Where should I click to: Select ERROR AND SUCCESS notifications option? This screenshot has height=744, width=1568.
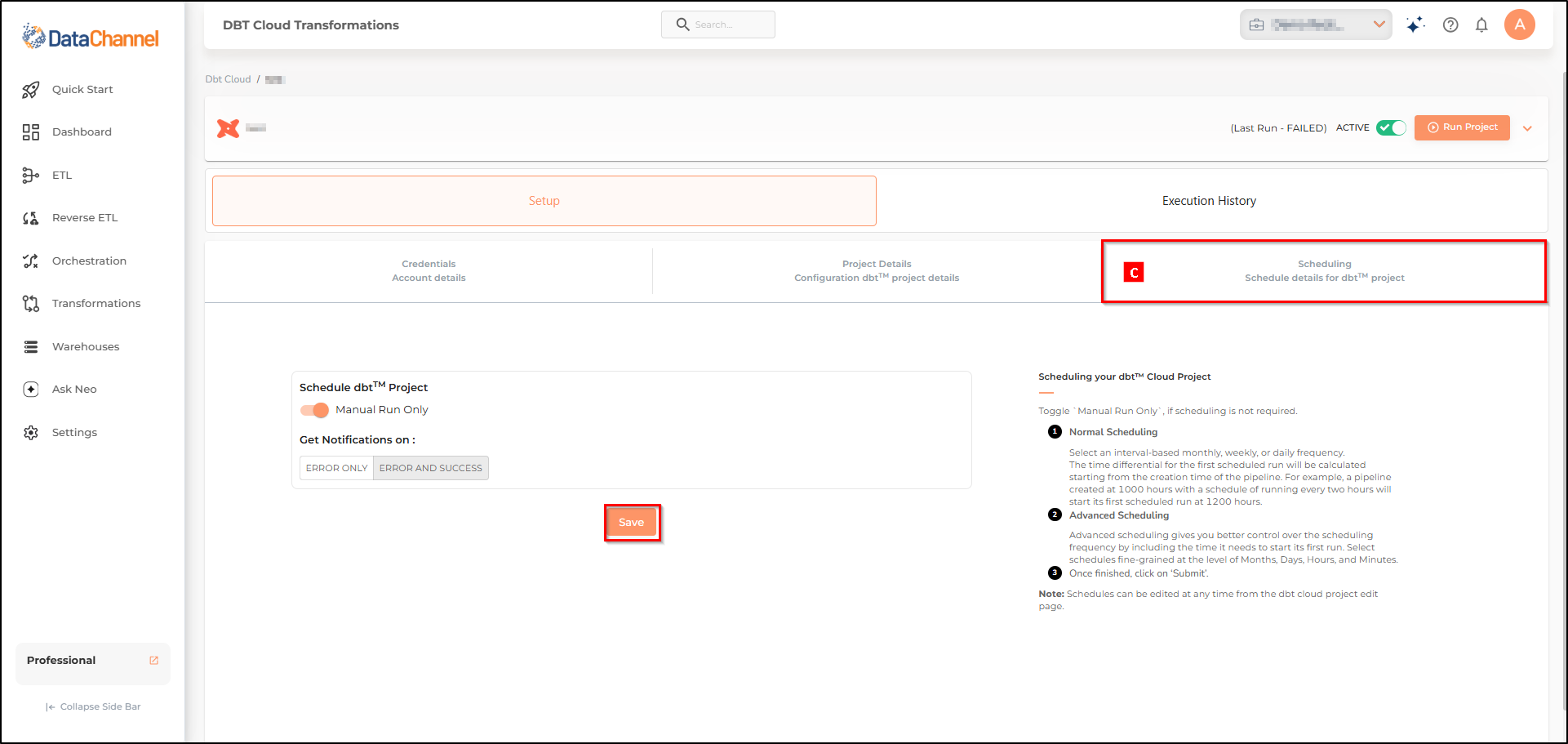click(431, 468)
